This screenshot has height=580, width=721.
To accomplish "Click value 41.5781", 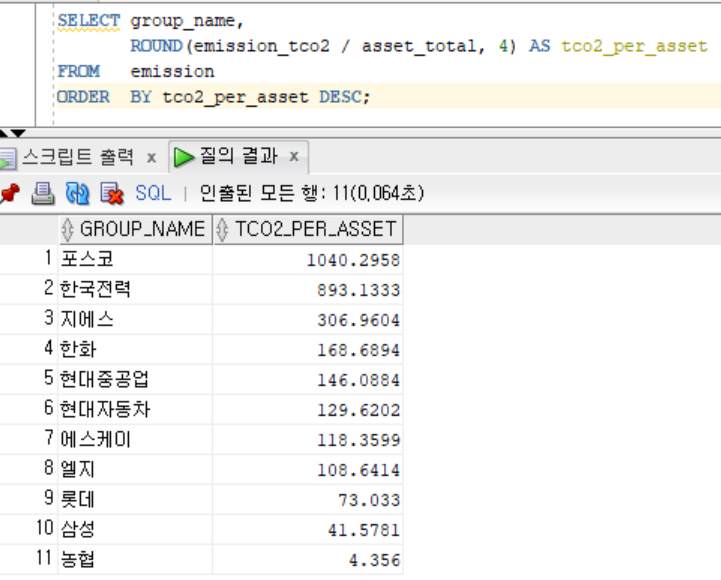I will tap(364, 530).
